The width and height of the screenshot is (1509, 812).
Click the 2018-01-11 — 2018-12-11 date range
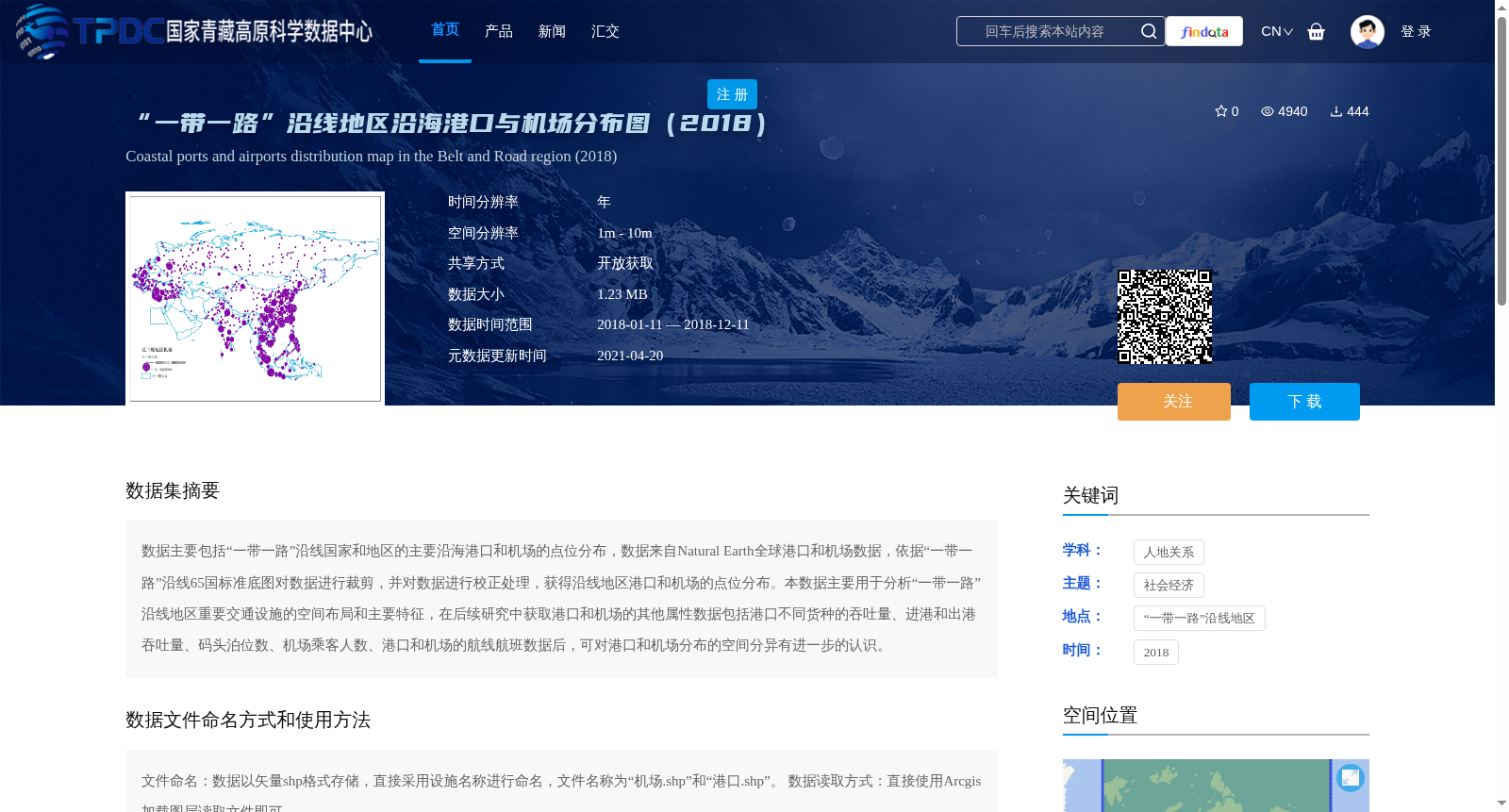(673, 324)
